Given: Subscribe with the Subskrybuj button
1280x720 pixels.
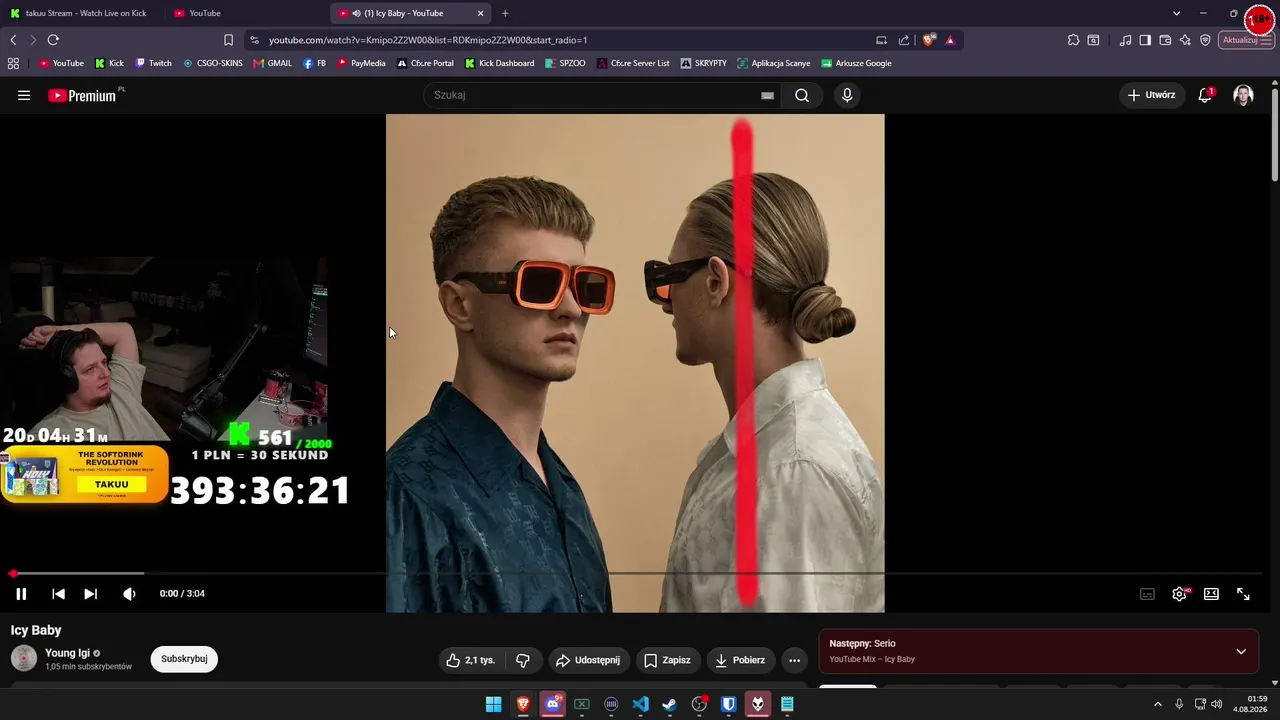Looking at the screenshot, I should click(184, 659).
